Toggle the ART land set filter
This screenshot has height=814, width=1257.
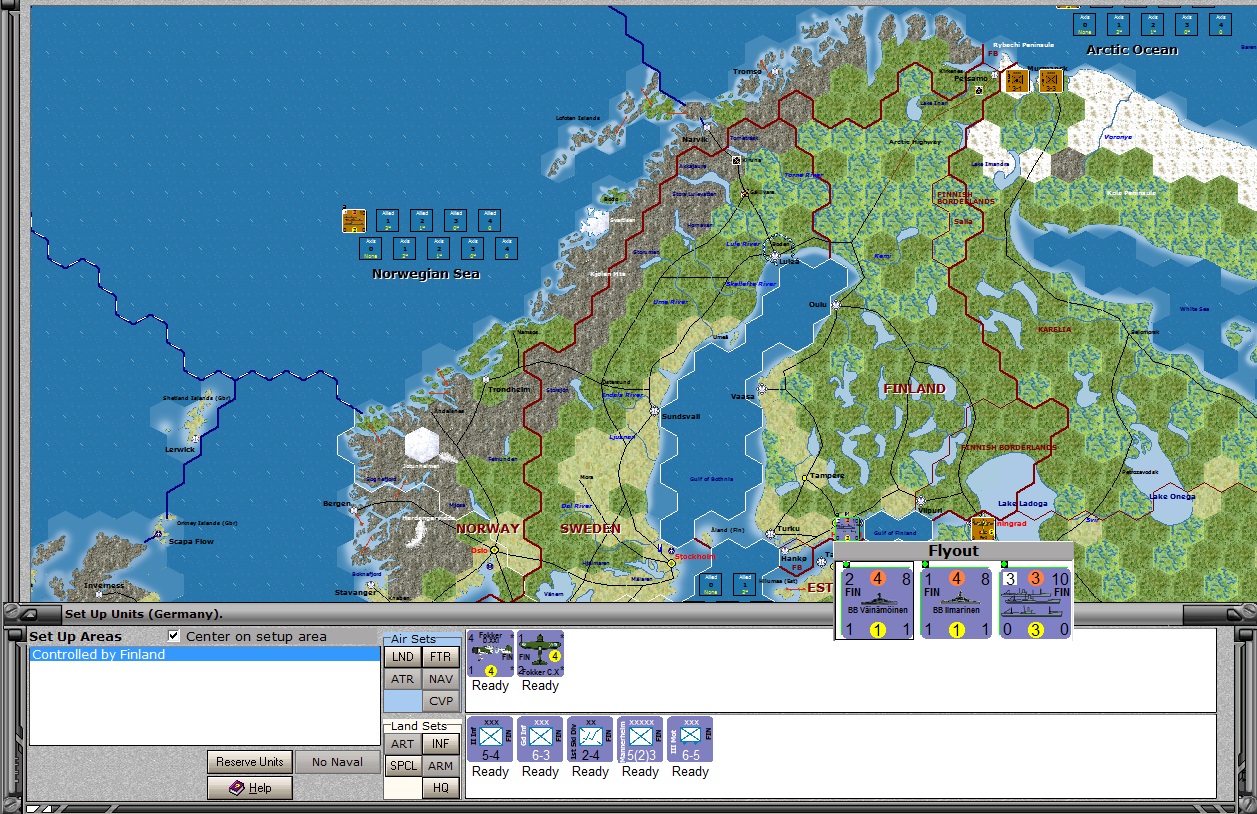[x=402, y=744]
